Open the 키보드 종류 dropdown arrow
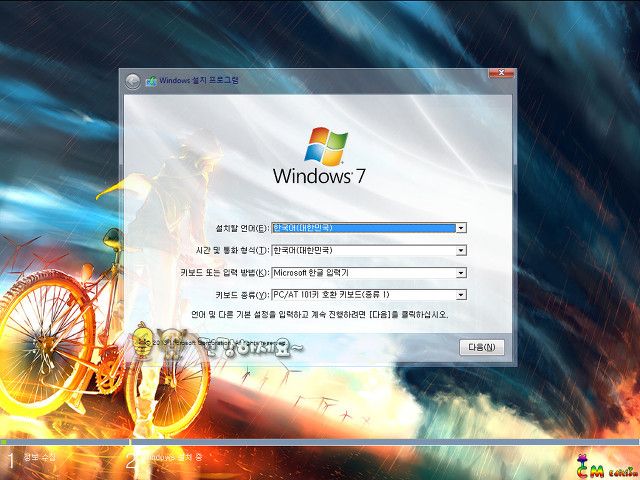This screenshot has width=640, height=480. pos(461,295)
